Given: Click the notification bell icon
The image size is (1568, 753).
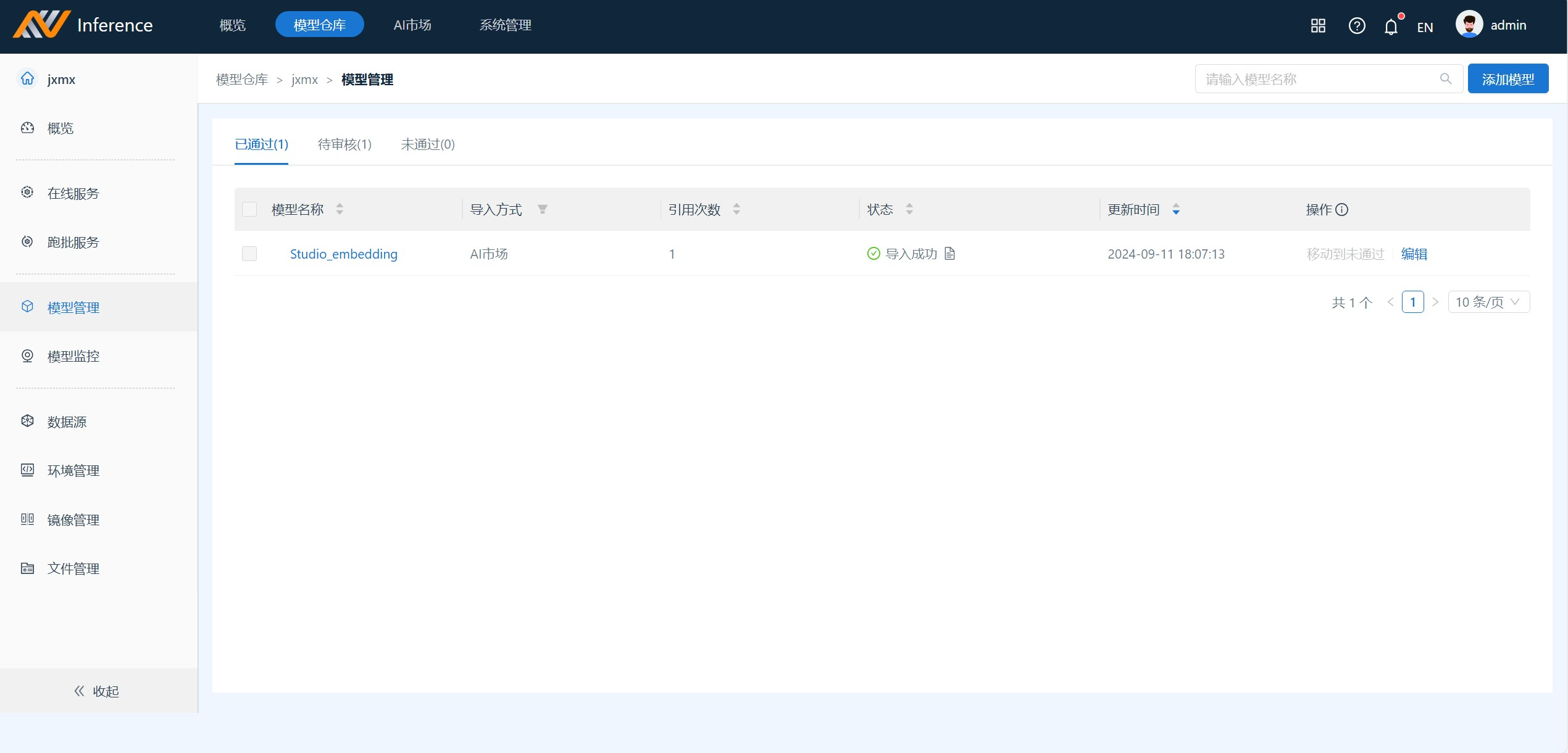Looking at the screenshot, I should pyautogui.click(x=1390, y=27).
